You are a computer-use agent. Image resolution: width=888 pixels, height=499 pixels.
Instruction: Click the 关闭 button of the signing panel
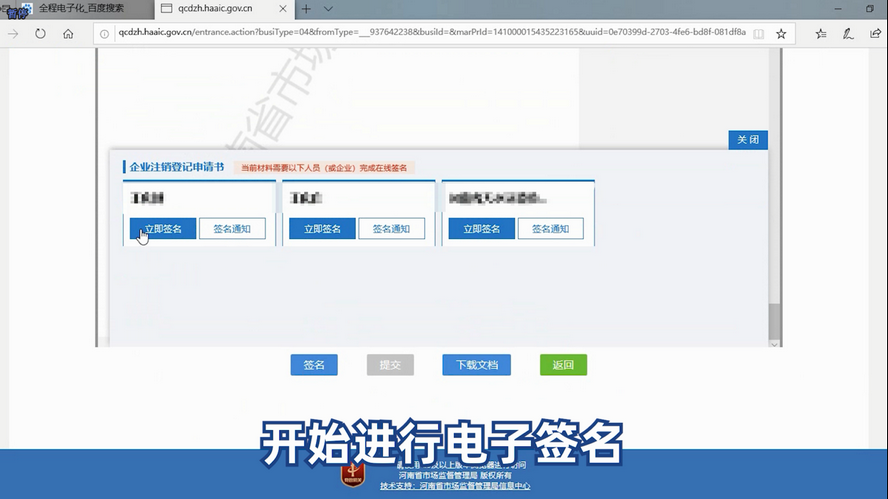[748, 140]
